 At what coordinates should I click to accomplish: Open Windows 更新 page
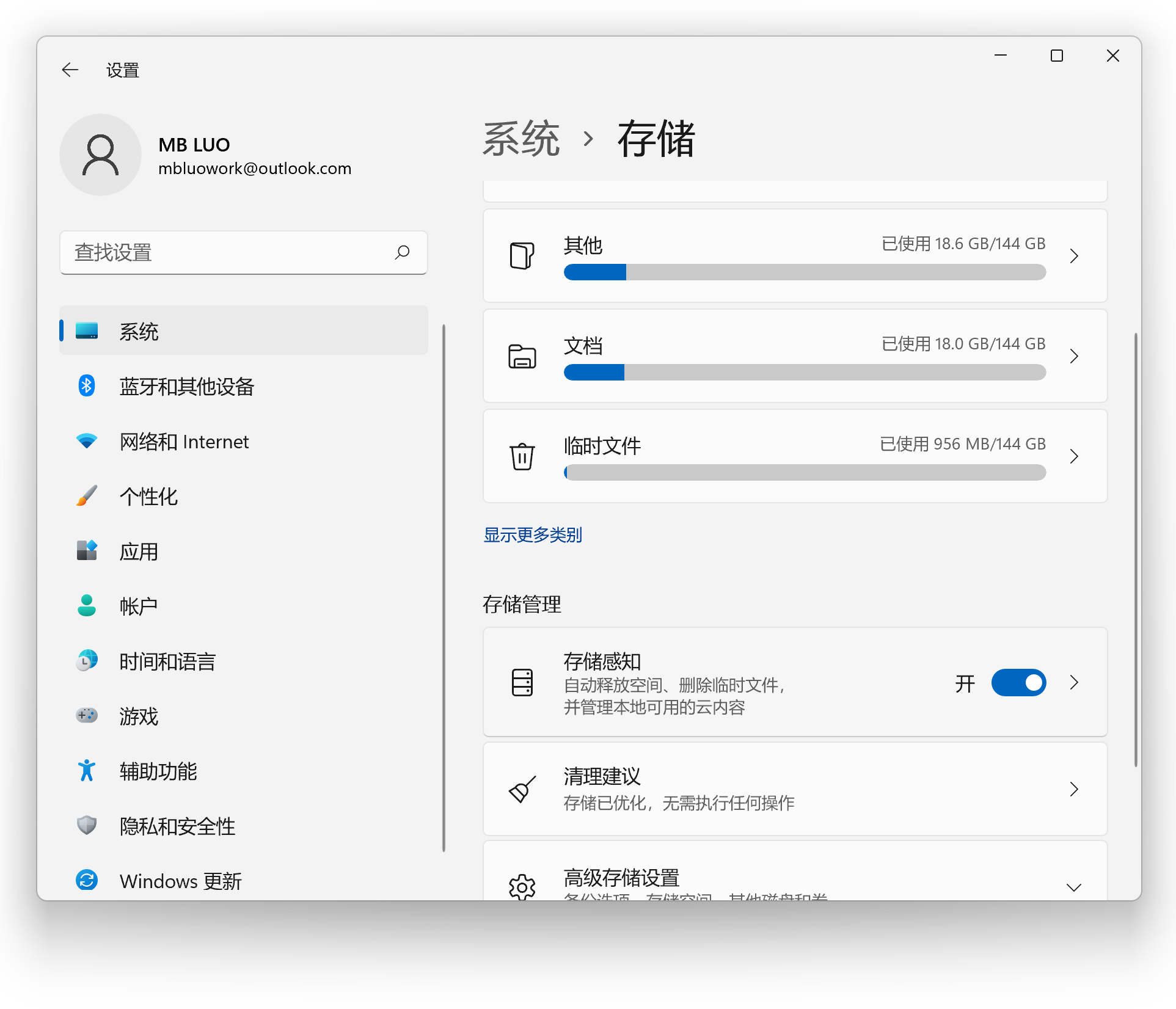click(x=244, y=880)
